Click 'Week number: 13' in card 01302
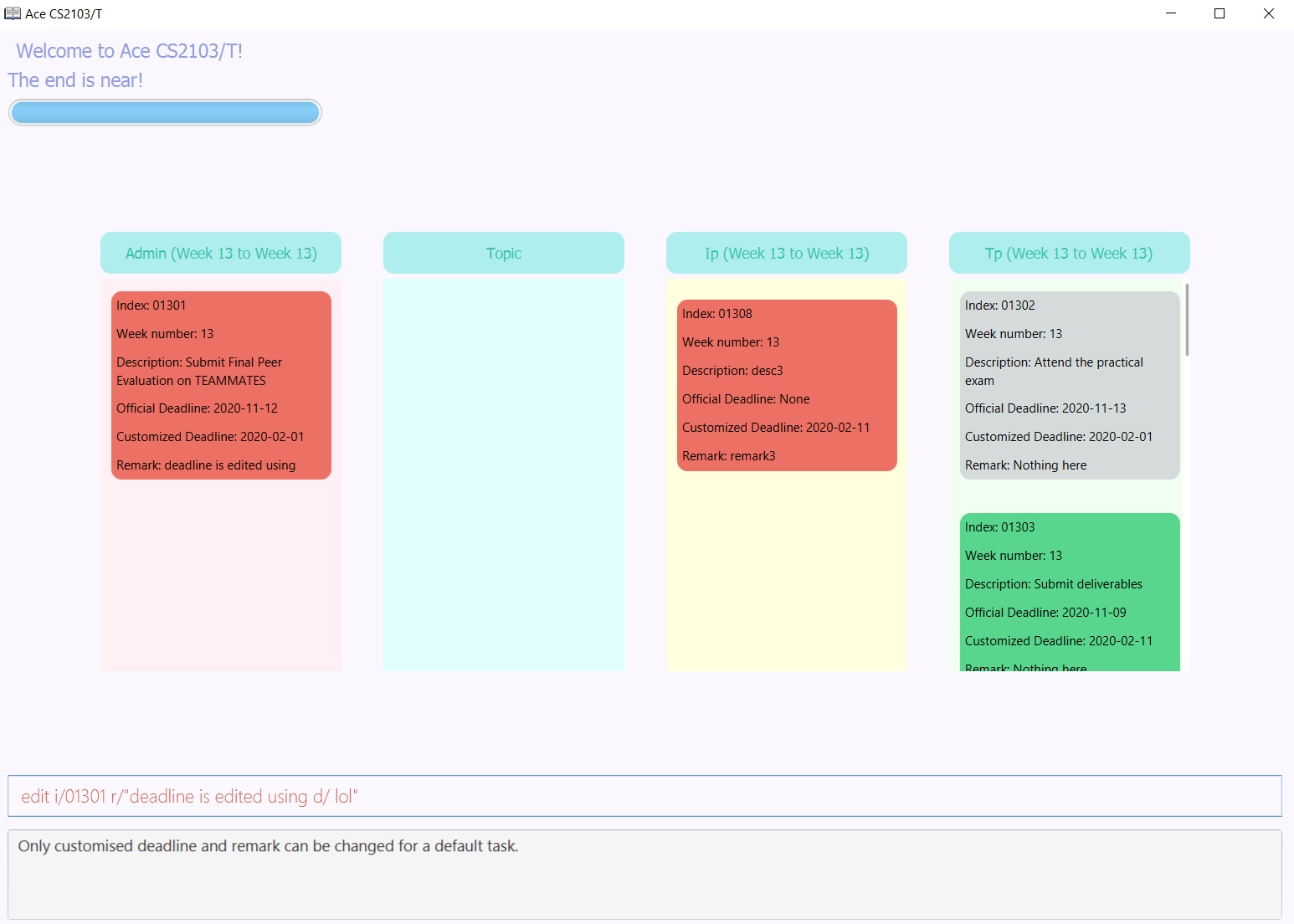The height and width of the screenshot is (924, 1294). (x=1014, y=334)
